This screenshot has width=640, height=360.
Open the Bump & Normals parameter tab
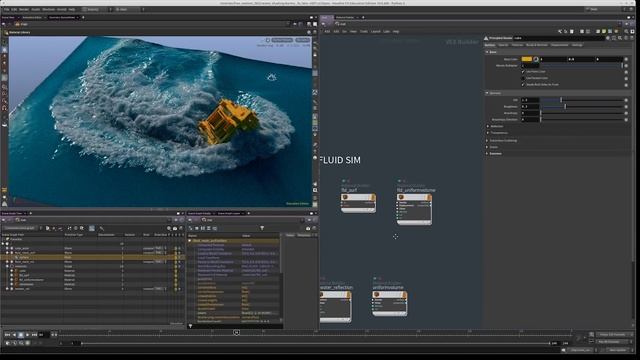537,45
